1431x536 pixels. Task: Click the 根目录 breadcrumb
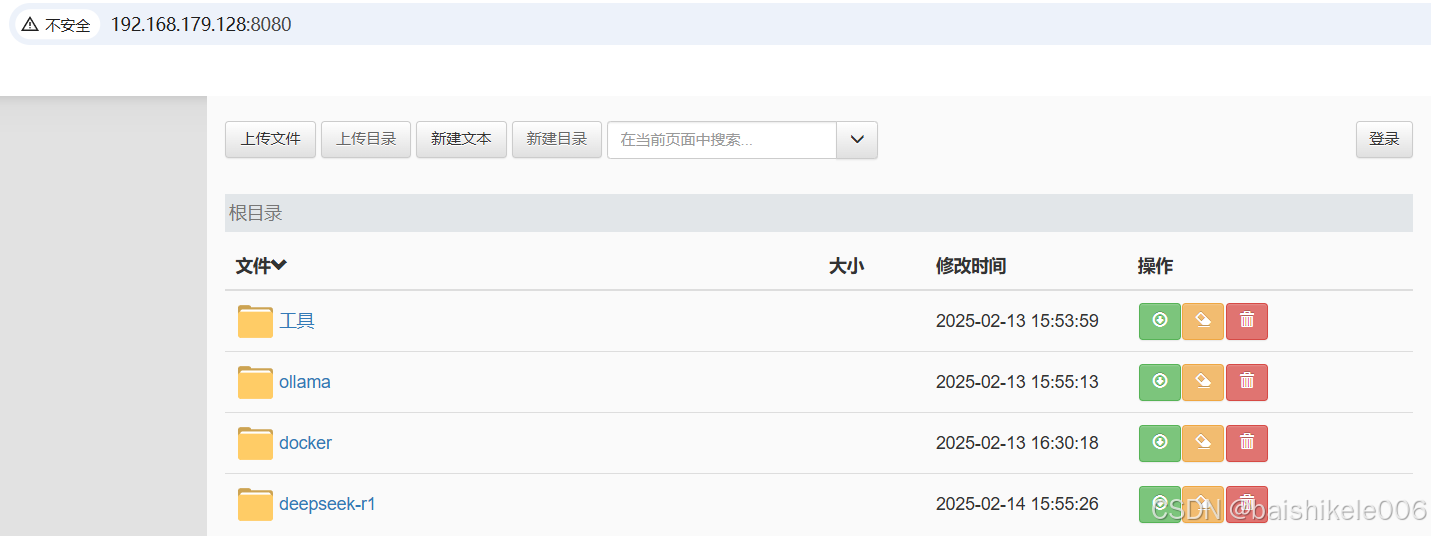pos(256,213)
